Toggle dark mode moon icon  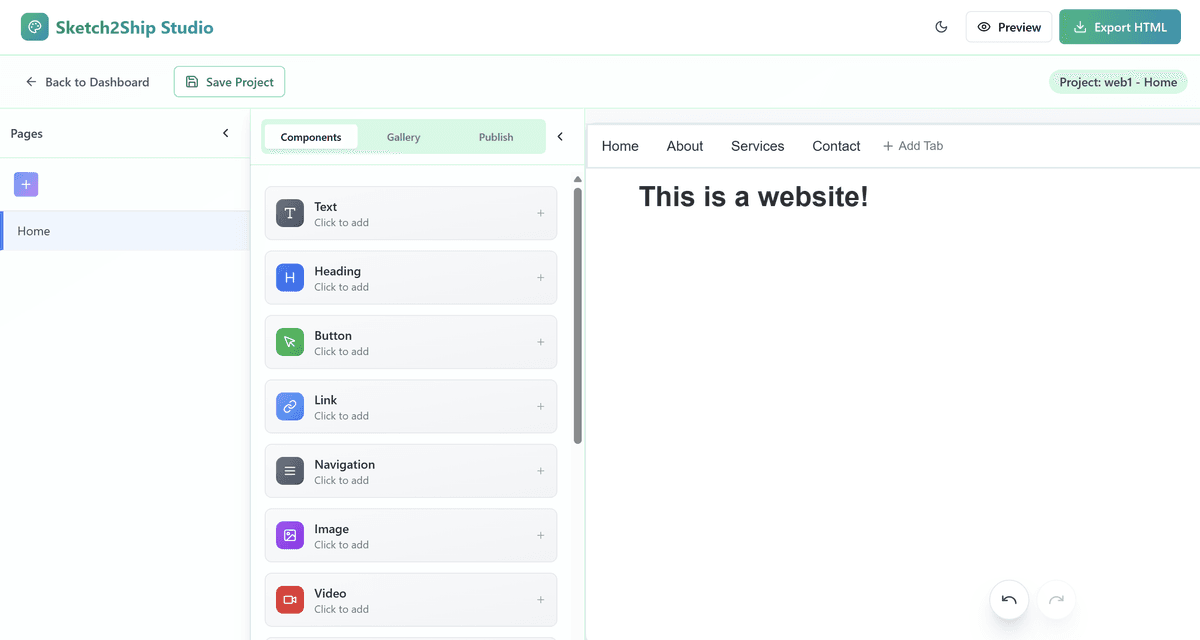(941, 27)
